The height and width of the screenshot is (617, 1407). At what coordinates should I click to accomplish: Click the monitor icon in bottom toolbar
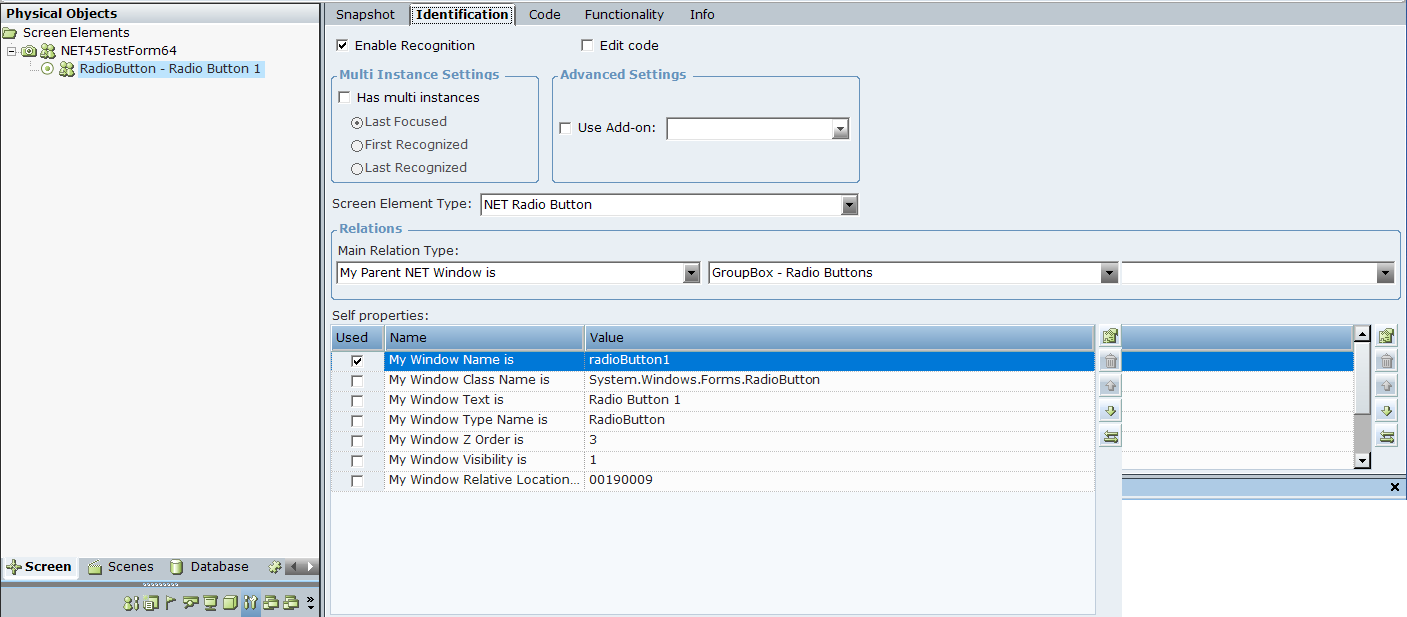(x=210, y=603)
